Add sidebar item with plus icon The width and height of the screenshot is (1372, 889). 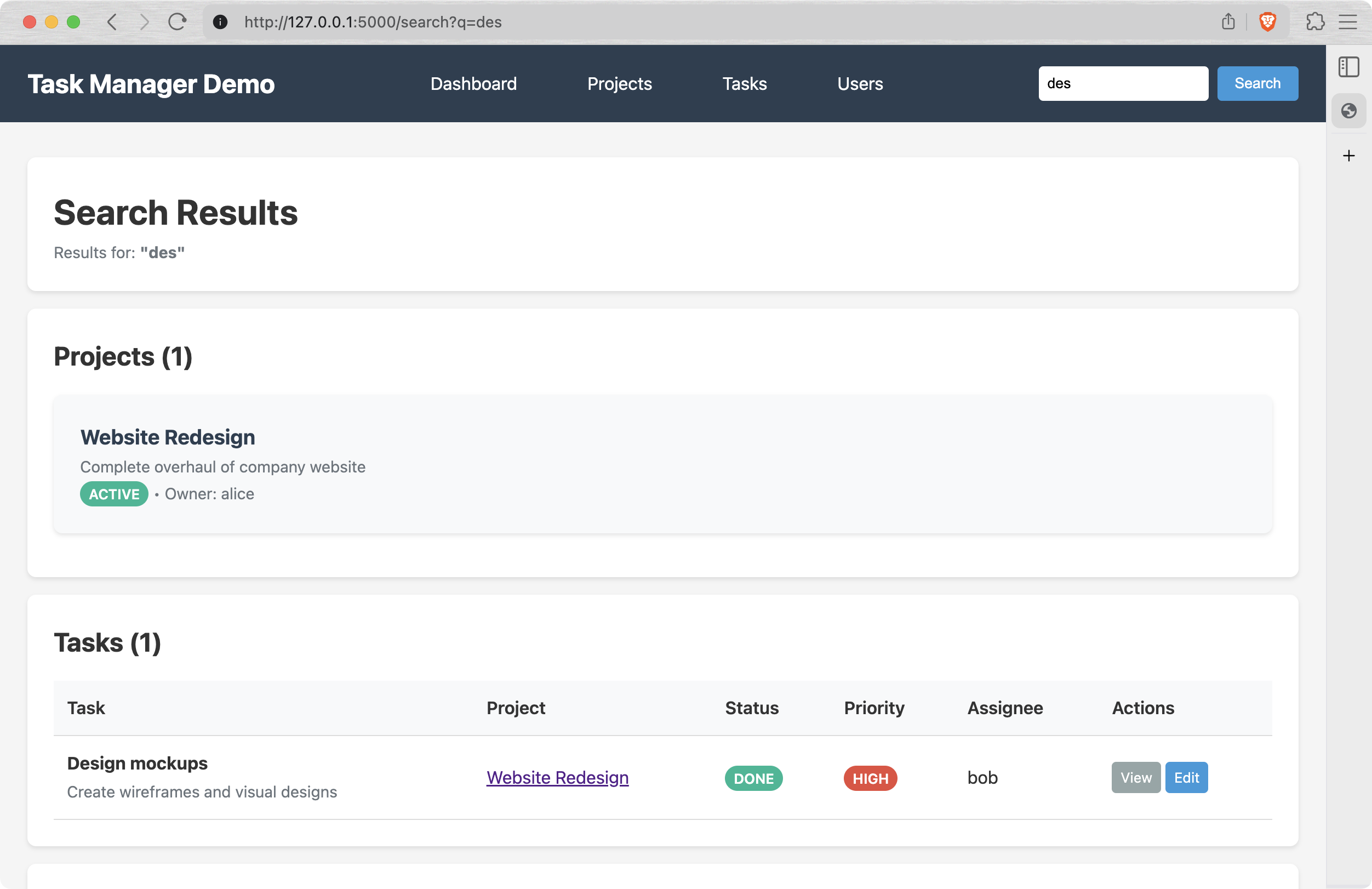1348,156
